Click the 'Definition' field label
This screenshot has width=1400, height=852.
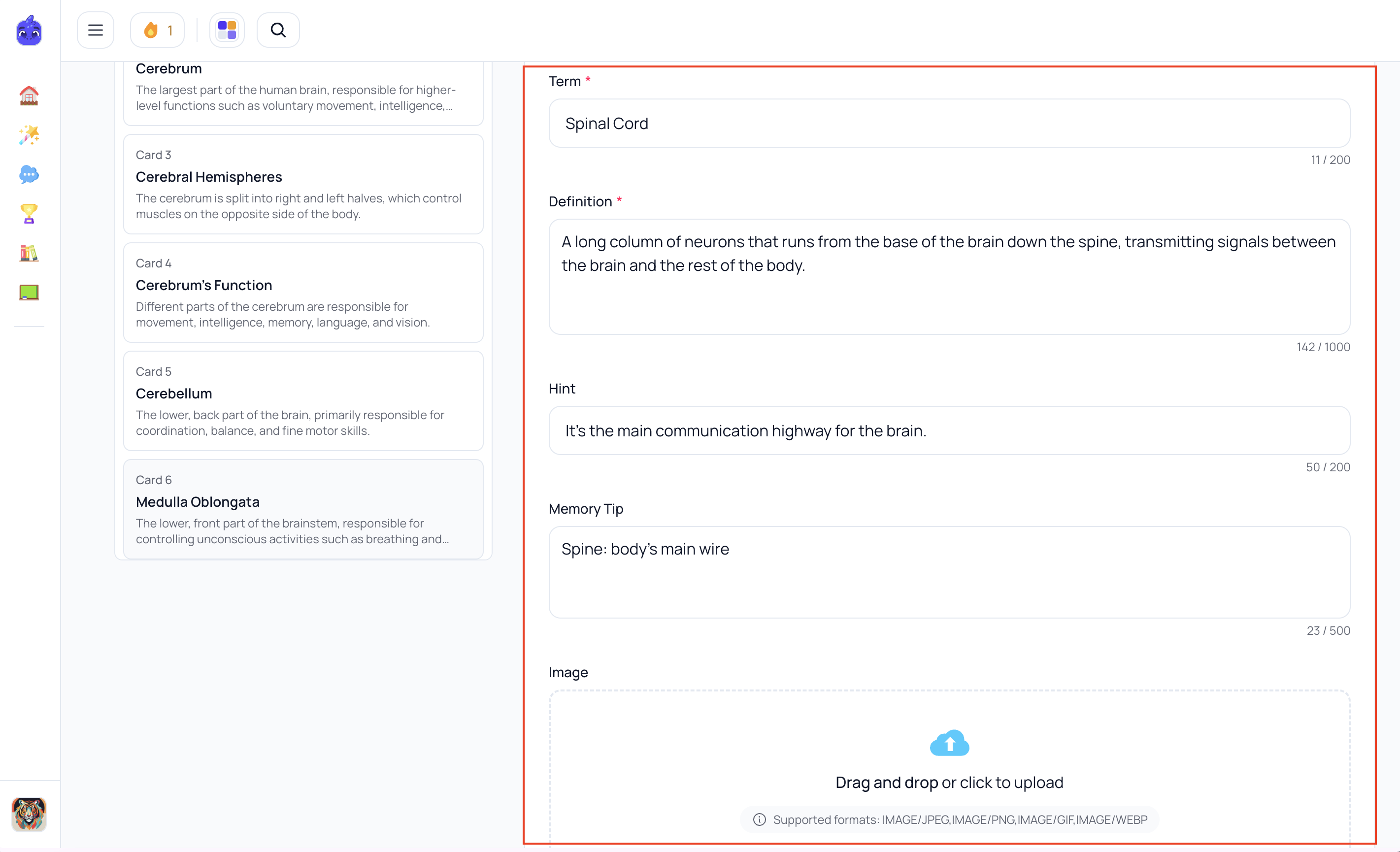click(x=580, y=201)
